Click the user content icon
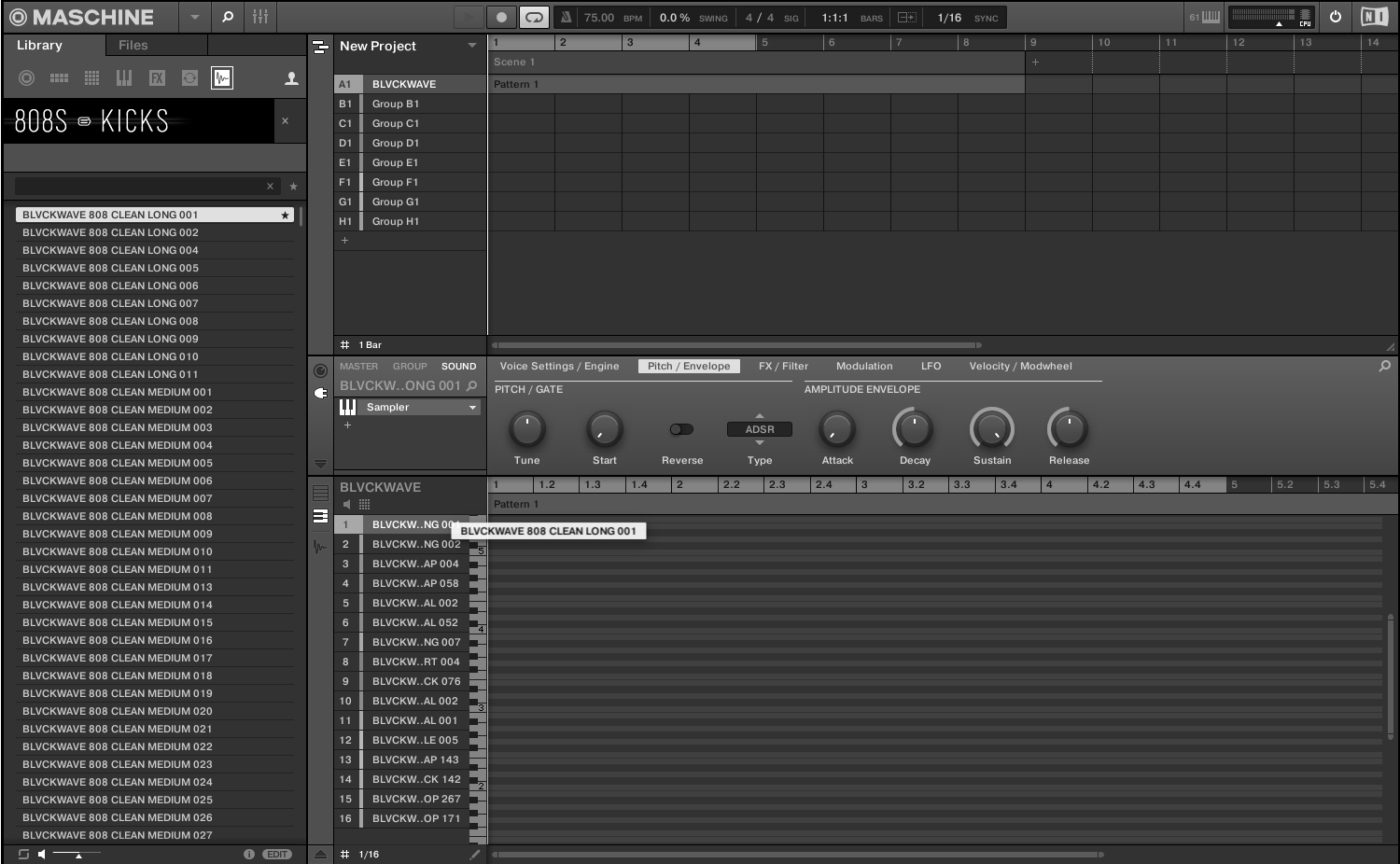The height and width of the screenshot is (864, 1400). [x=291, y=78]
